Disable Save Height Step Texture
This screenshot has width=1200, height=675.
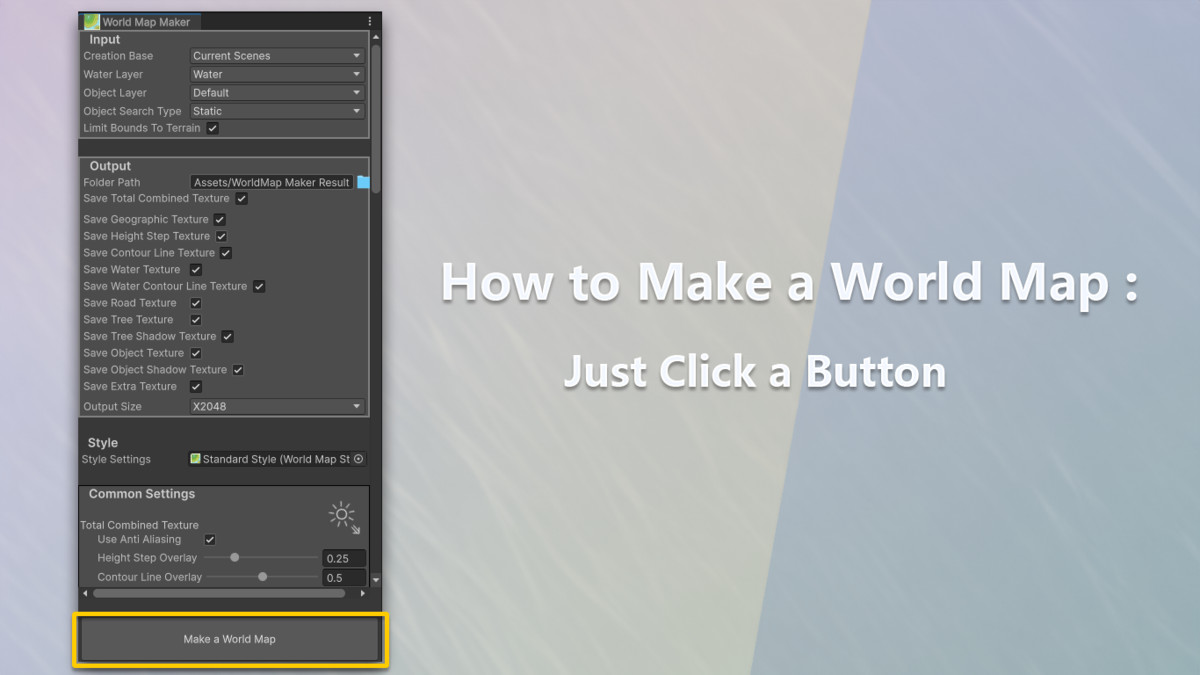point(221,236)
